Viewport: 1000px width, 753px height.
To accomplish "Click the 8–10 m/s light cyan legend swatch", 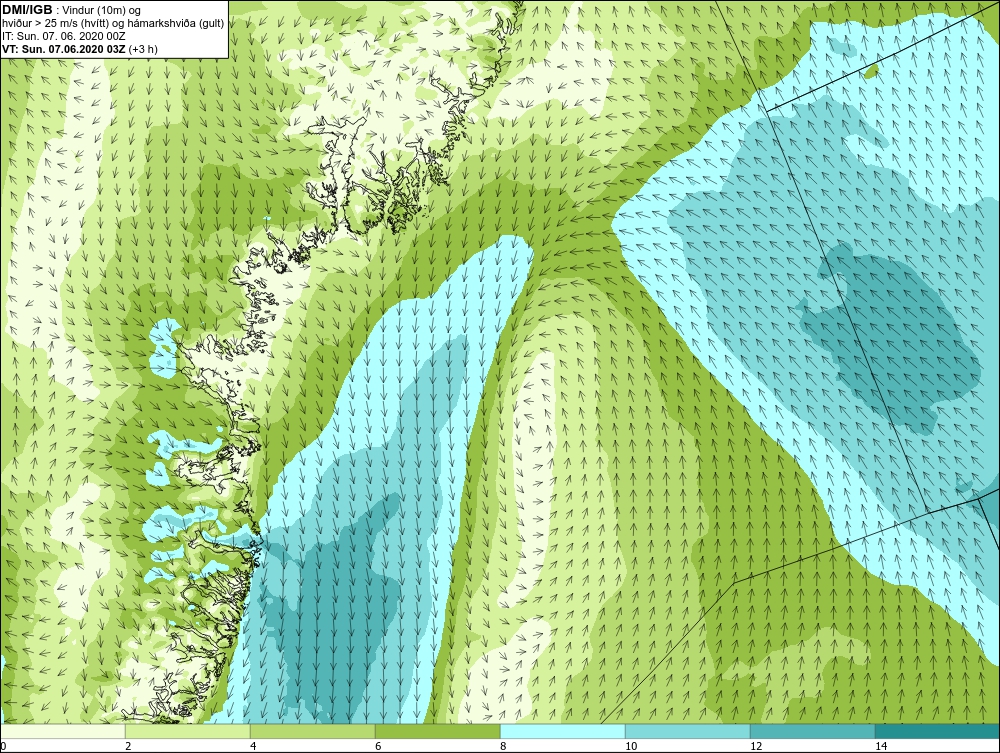I will (563, 731).
